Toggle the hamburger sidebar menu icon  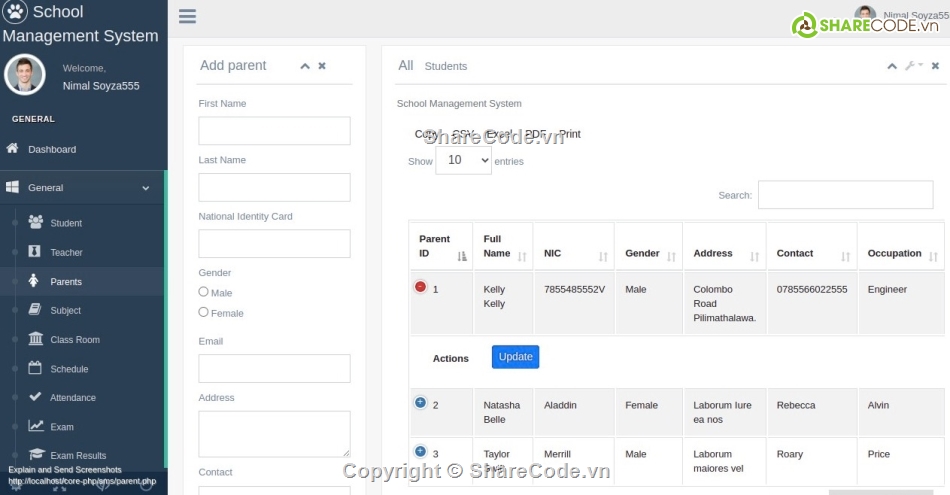coord(187,16)
